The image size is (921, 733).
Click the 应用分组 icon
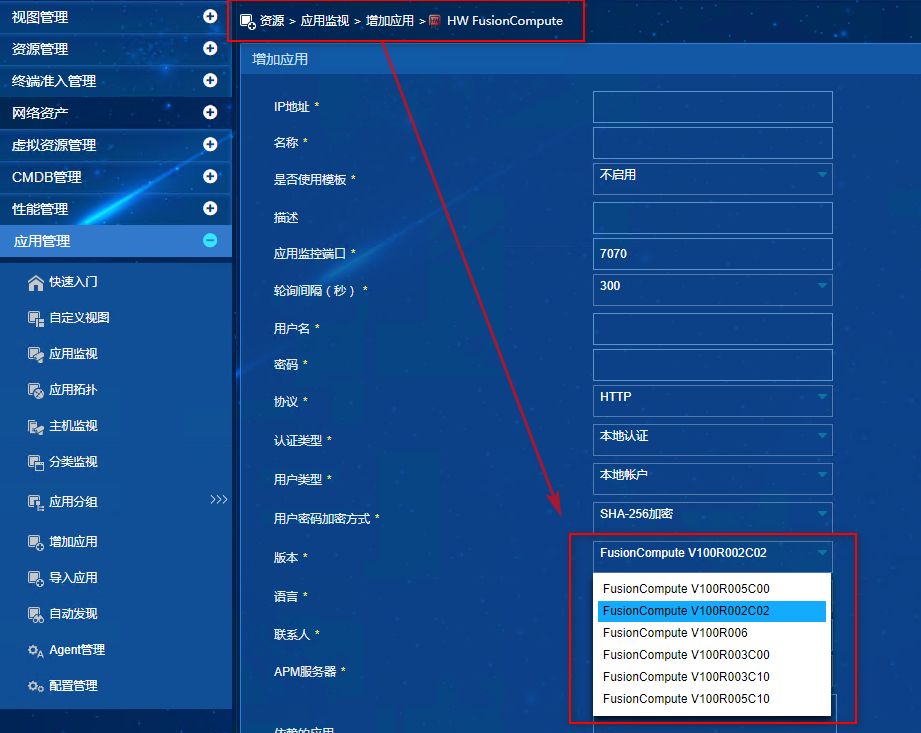click(x=35, y=502)
